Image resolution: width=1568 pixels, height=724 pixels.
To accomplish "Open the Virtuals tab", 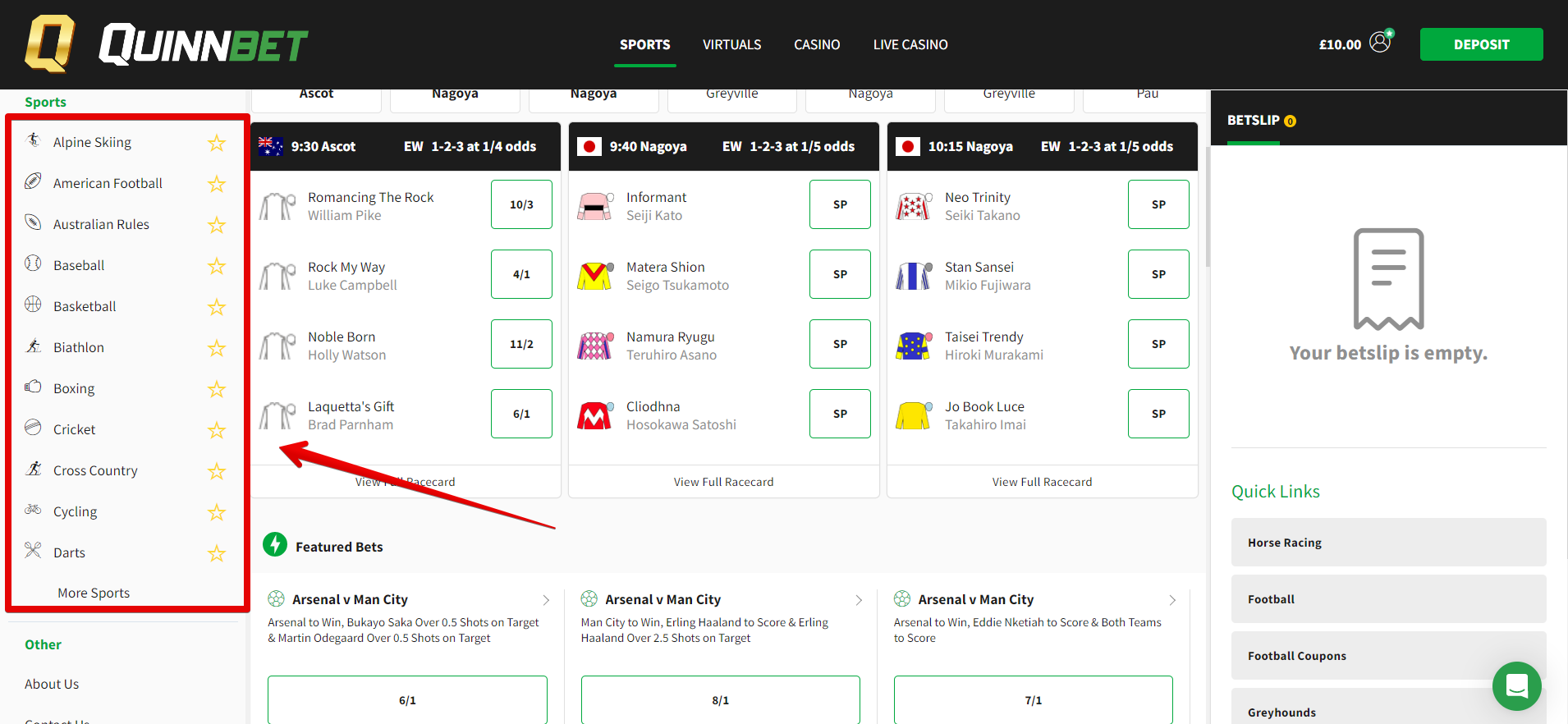I will (x=732, y=44).
